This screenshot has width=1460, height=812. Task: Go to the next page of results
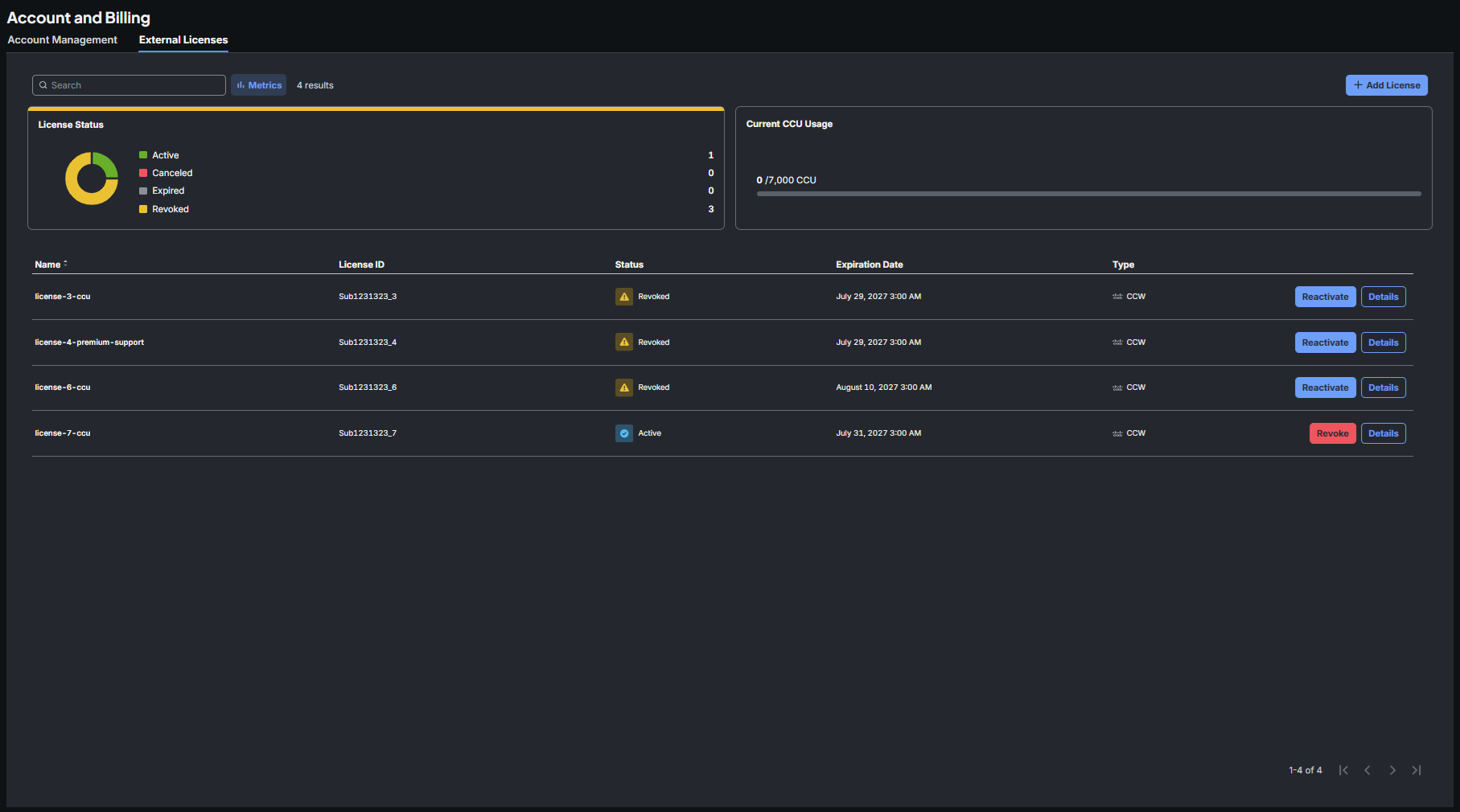point(1392,770)
